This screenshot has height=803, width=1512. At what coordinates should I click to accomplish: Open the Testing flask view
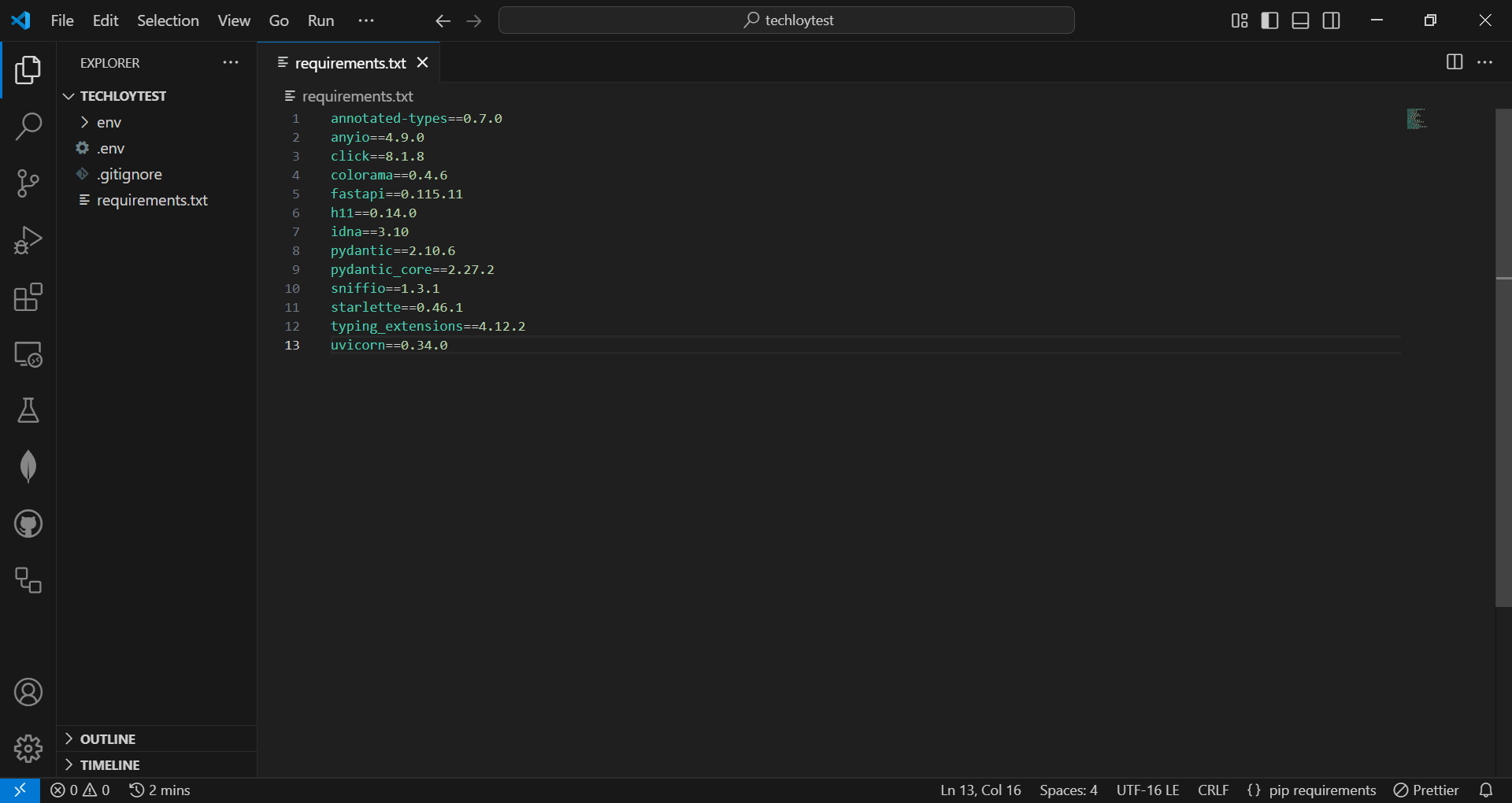(x=28, y=410)
